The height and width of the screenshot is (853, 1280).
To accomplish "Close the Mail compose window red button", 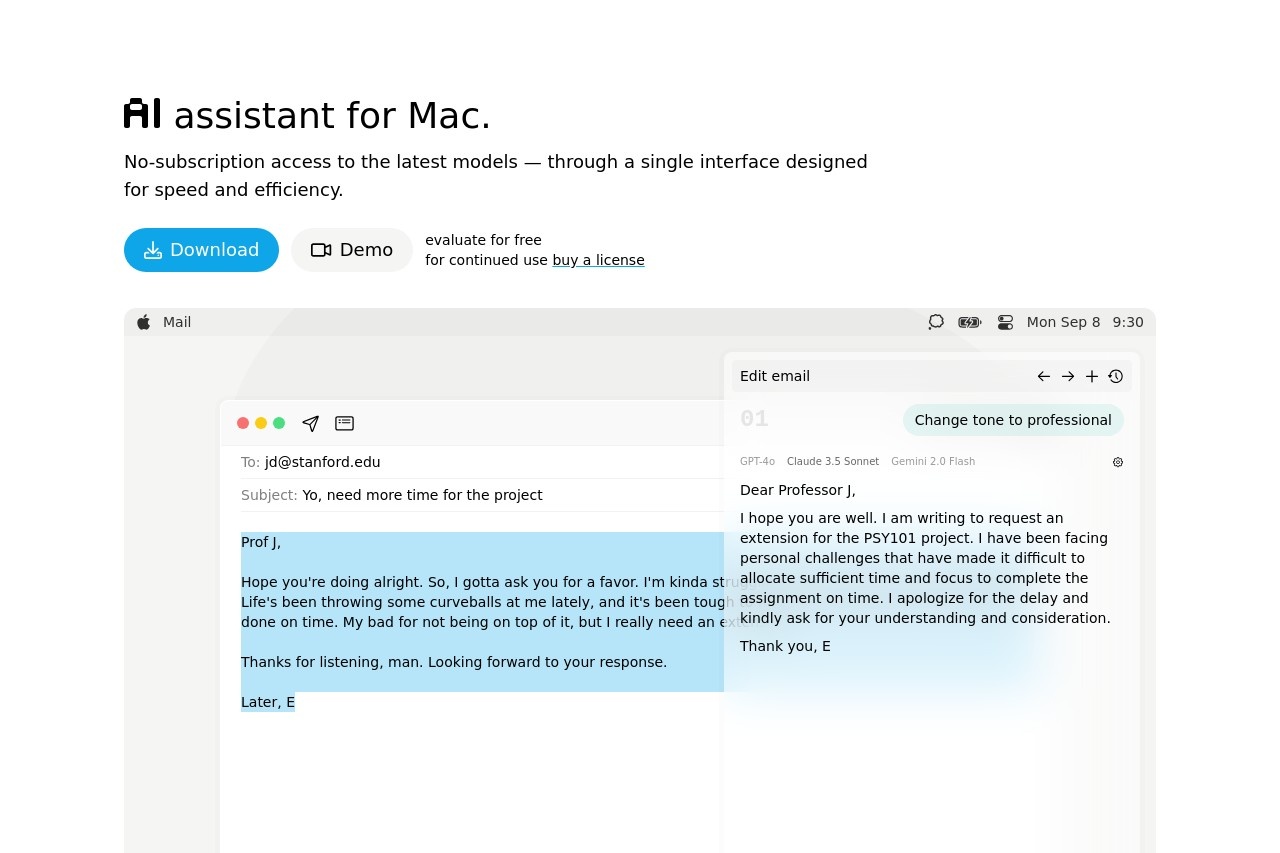I will (243, 423).
